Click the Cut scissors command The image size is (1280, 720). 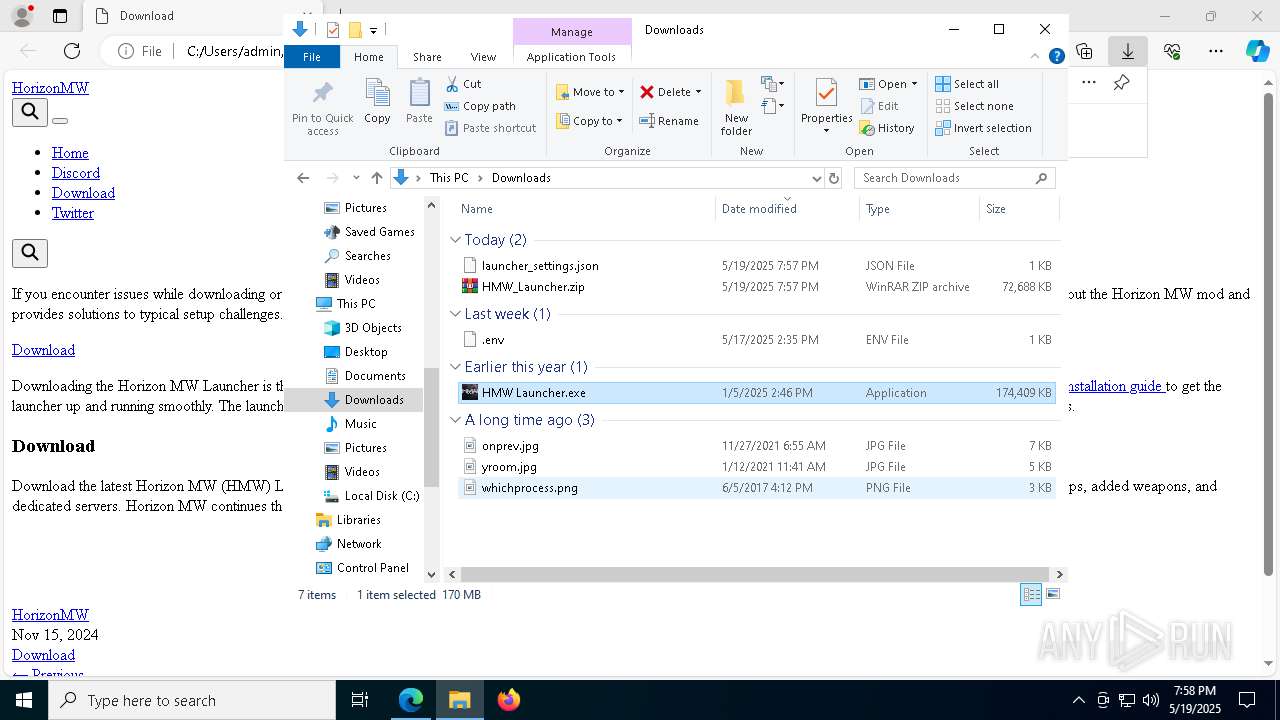coord(463,84)
